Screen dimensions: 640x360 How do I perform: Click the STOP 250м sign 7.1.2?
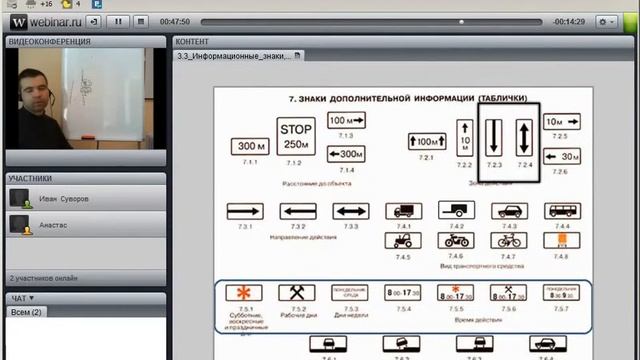tap(296, 136)
